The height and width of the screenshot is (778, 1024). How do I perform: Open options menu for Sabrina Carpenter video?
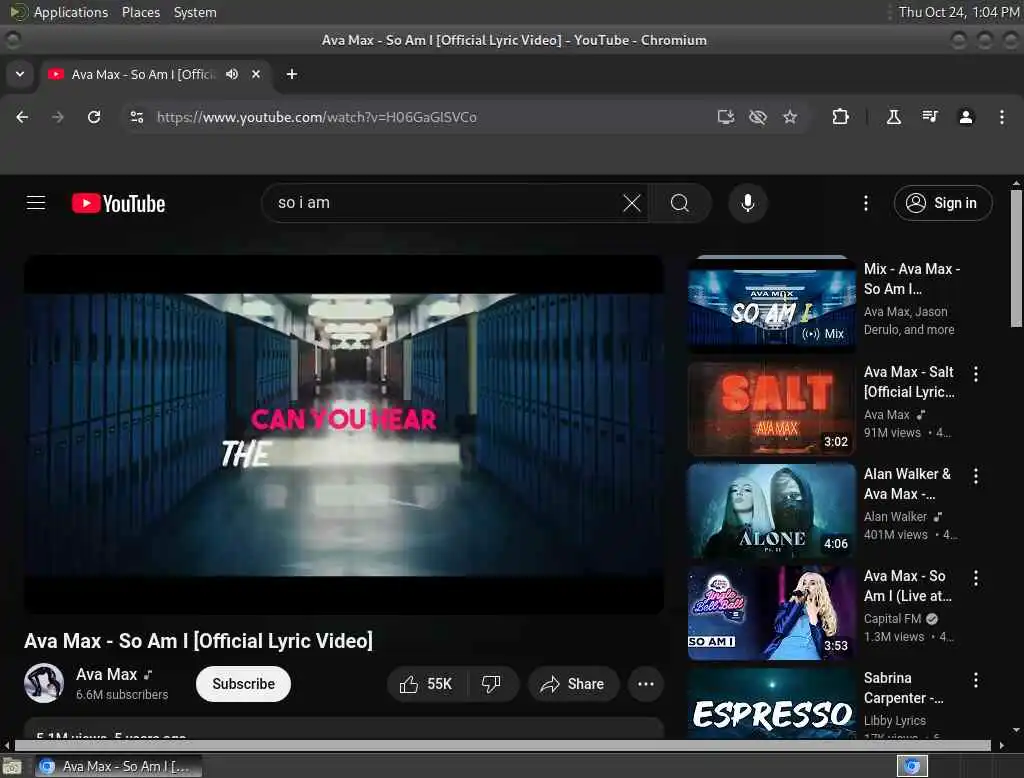976,679
